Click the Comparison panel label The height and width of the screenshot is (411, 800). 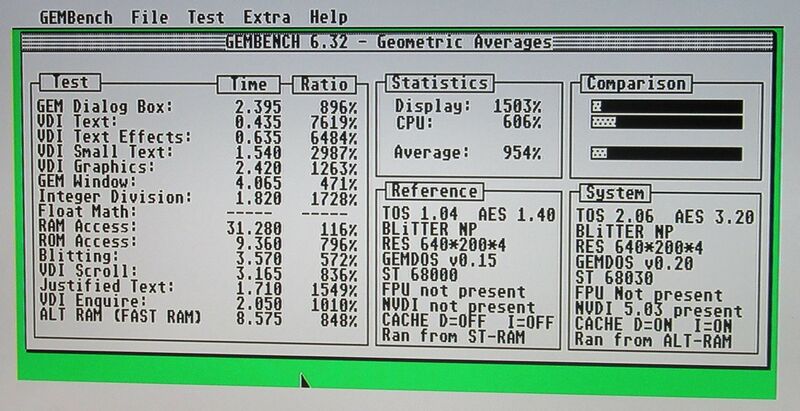(636, 83)
